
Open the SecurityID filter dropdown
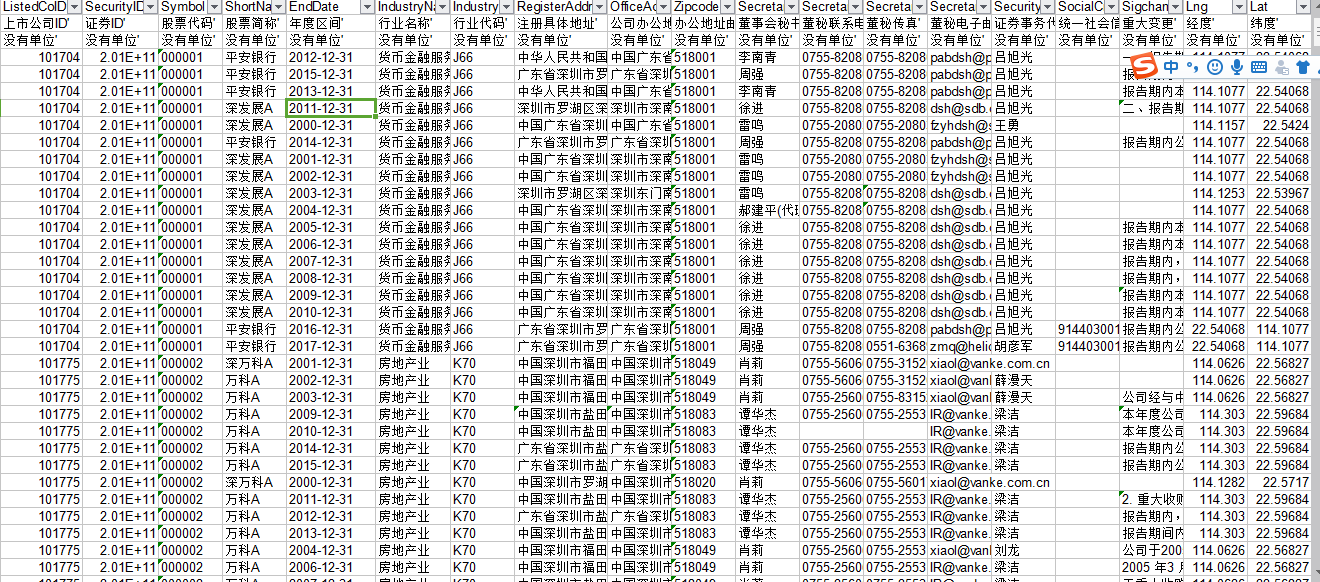(x=151, y=7)
